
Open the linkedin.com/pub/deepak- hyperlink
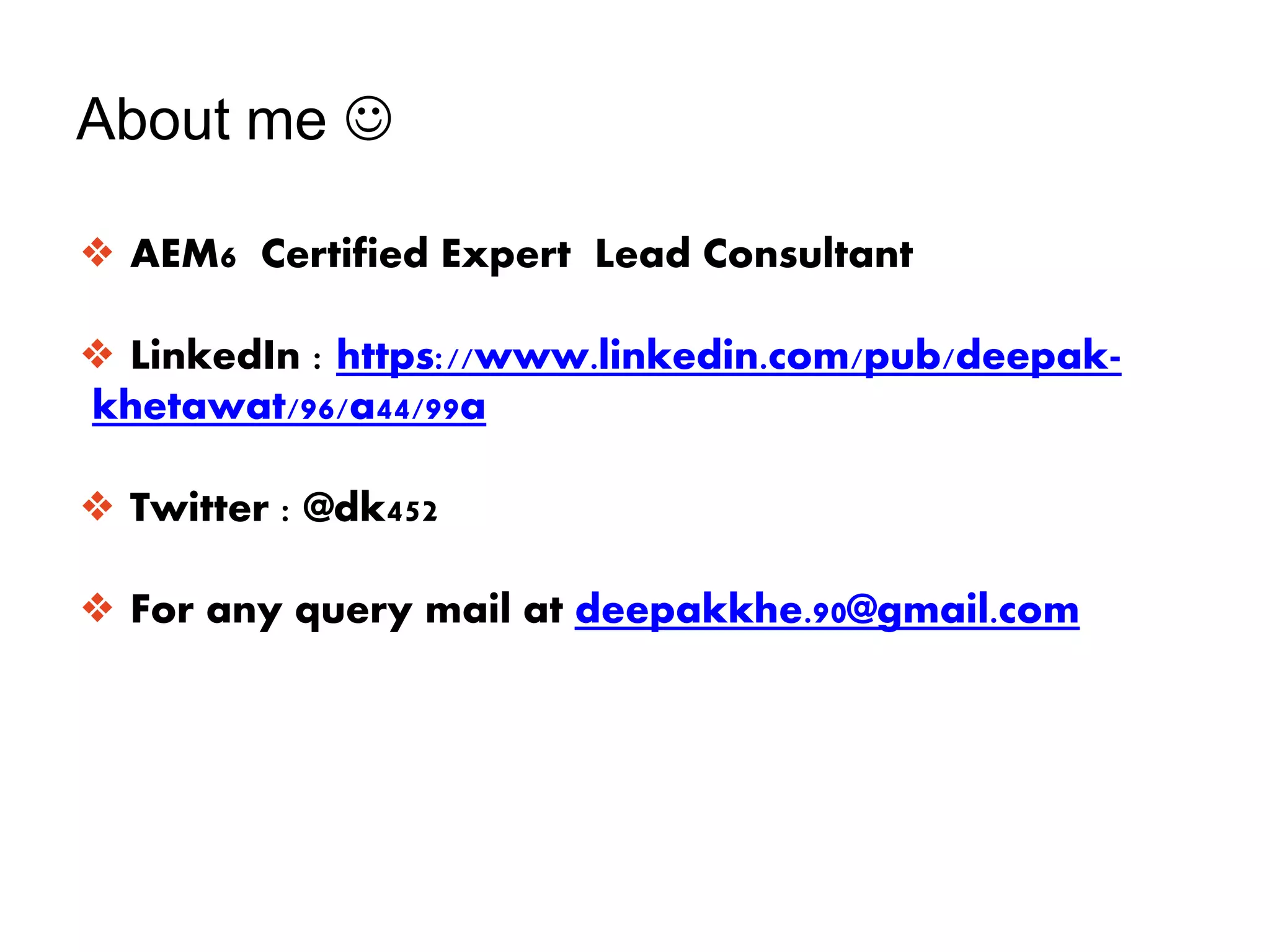pos(728,356)
